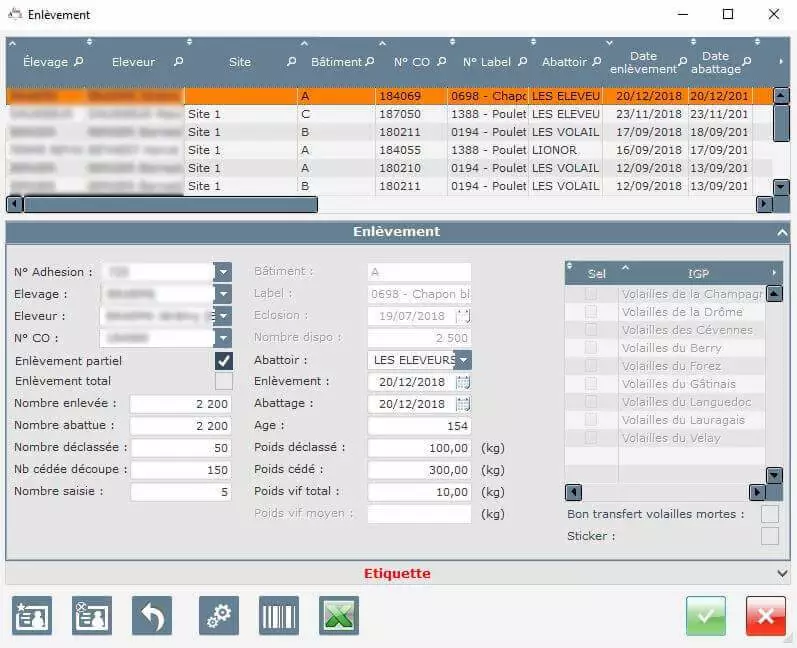The height and width of the screenshot is (648, 797).
Task: Open calendar picker for Enlèvement date
Action: coord(463,382)
